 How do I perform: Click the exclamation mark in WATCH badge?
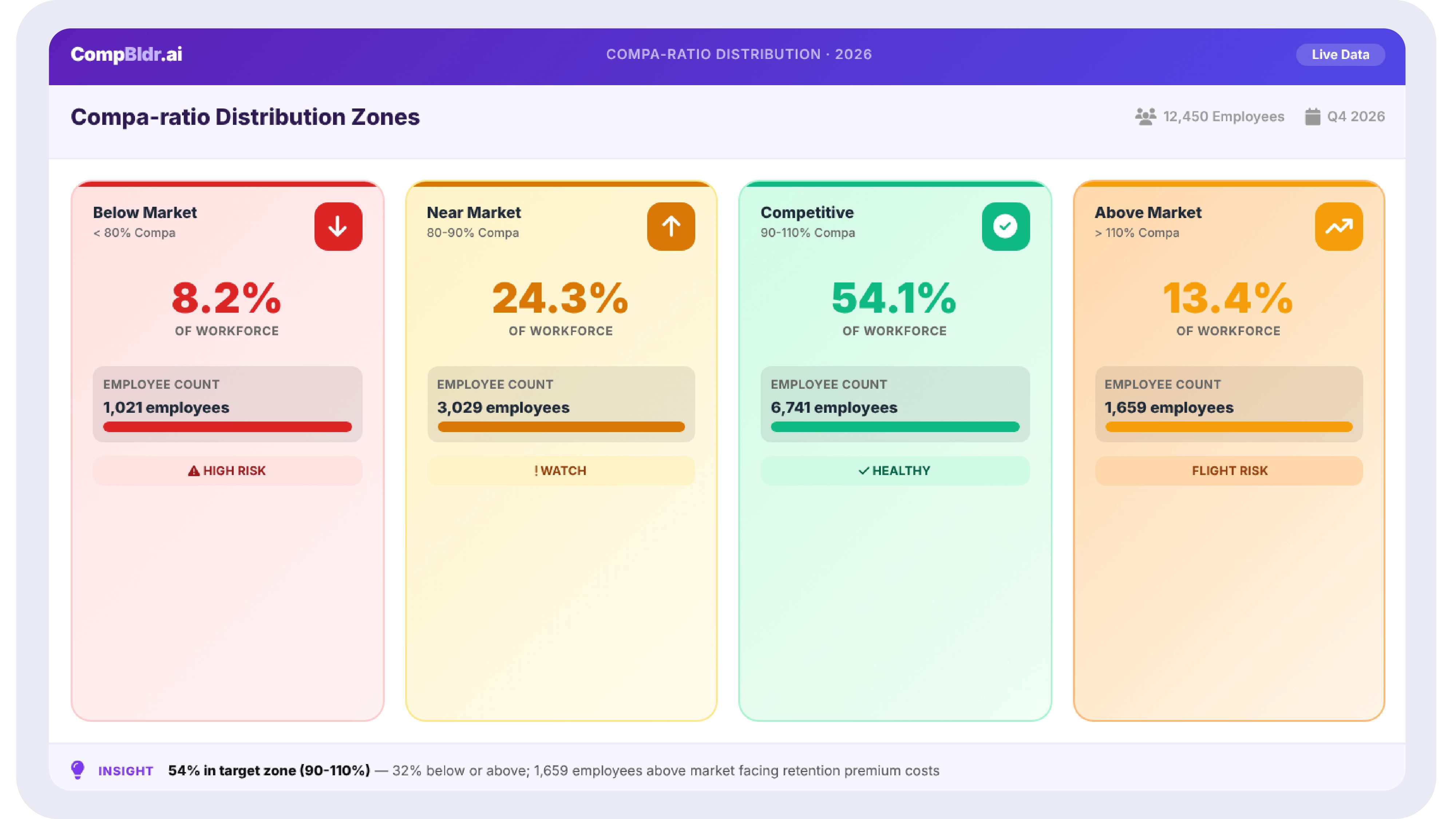pos(536,471)
